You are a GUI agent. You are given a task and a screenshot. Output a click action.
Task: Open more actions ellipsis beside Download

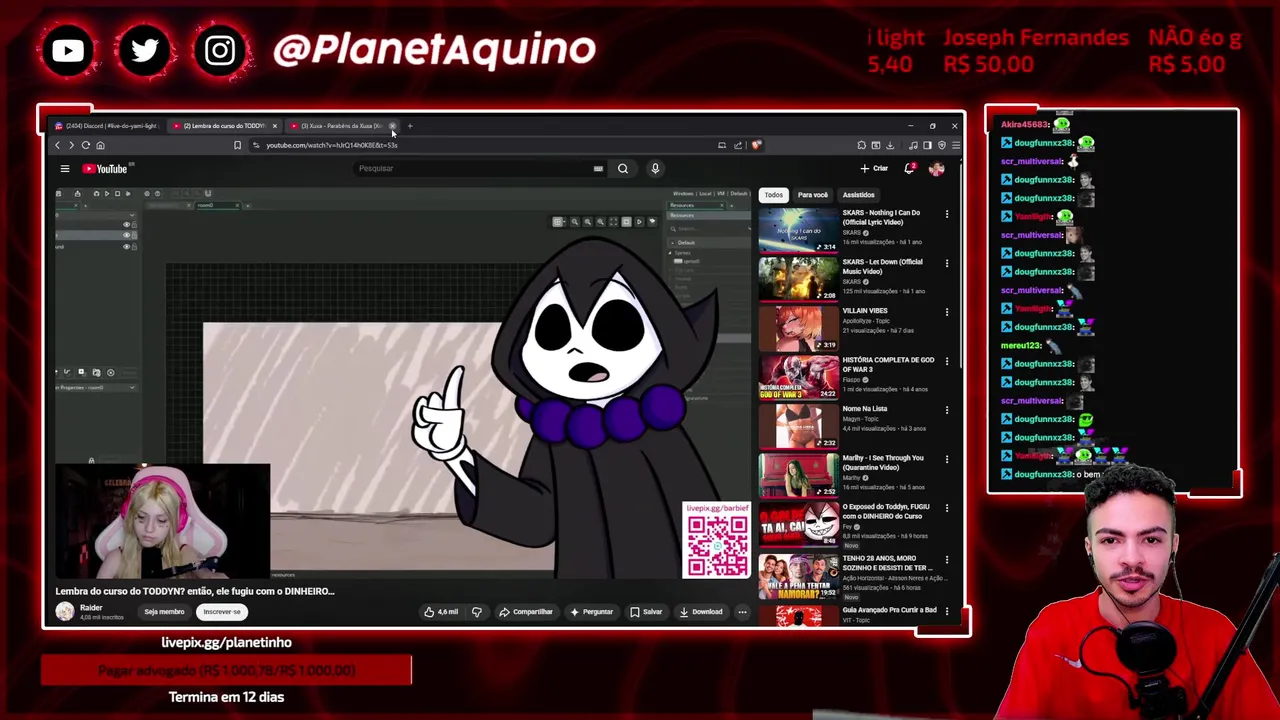(742, 612)
